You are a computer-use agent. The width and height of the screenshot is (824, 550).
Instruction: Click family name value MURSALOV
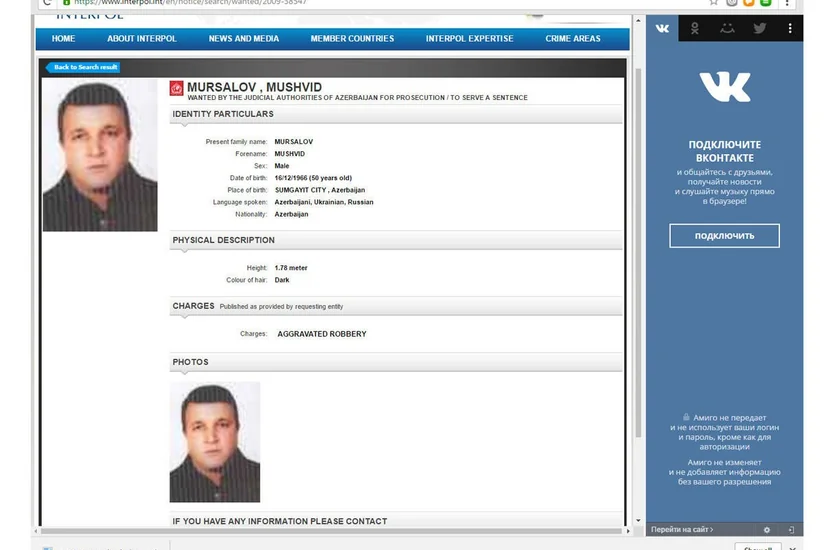point(294,142)
